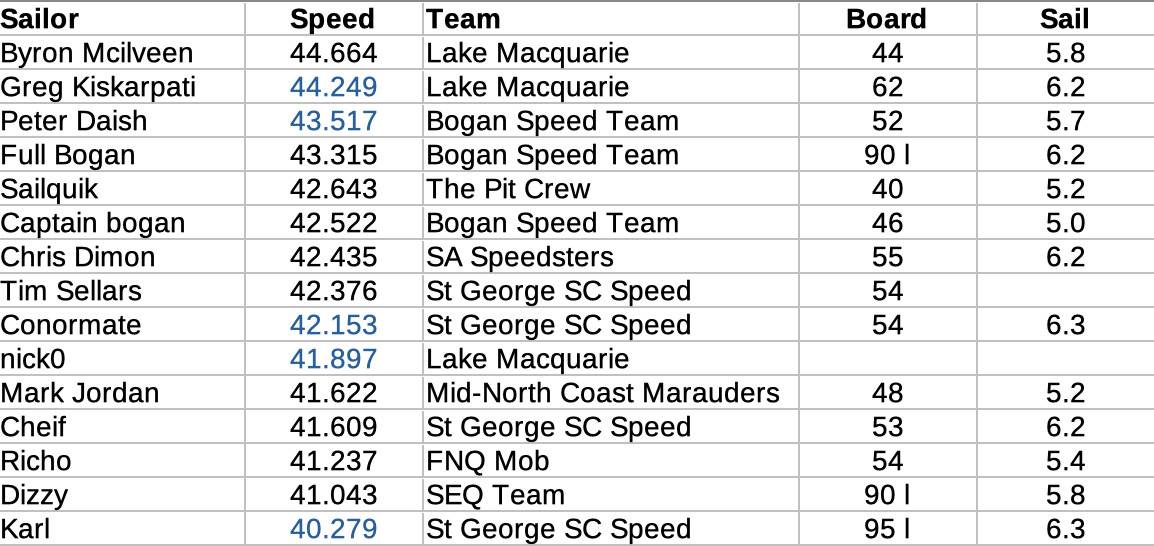Click the Board column header
This screenshot has width=1154, height=546.
click(x=886, y=19)
